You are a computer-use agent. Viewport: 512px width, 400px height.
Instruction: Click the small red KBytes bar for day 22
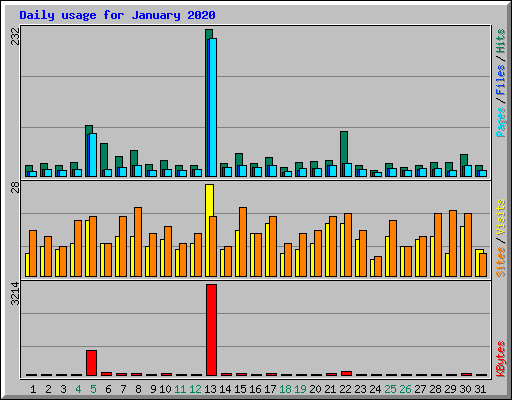coord(346,374)
